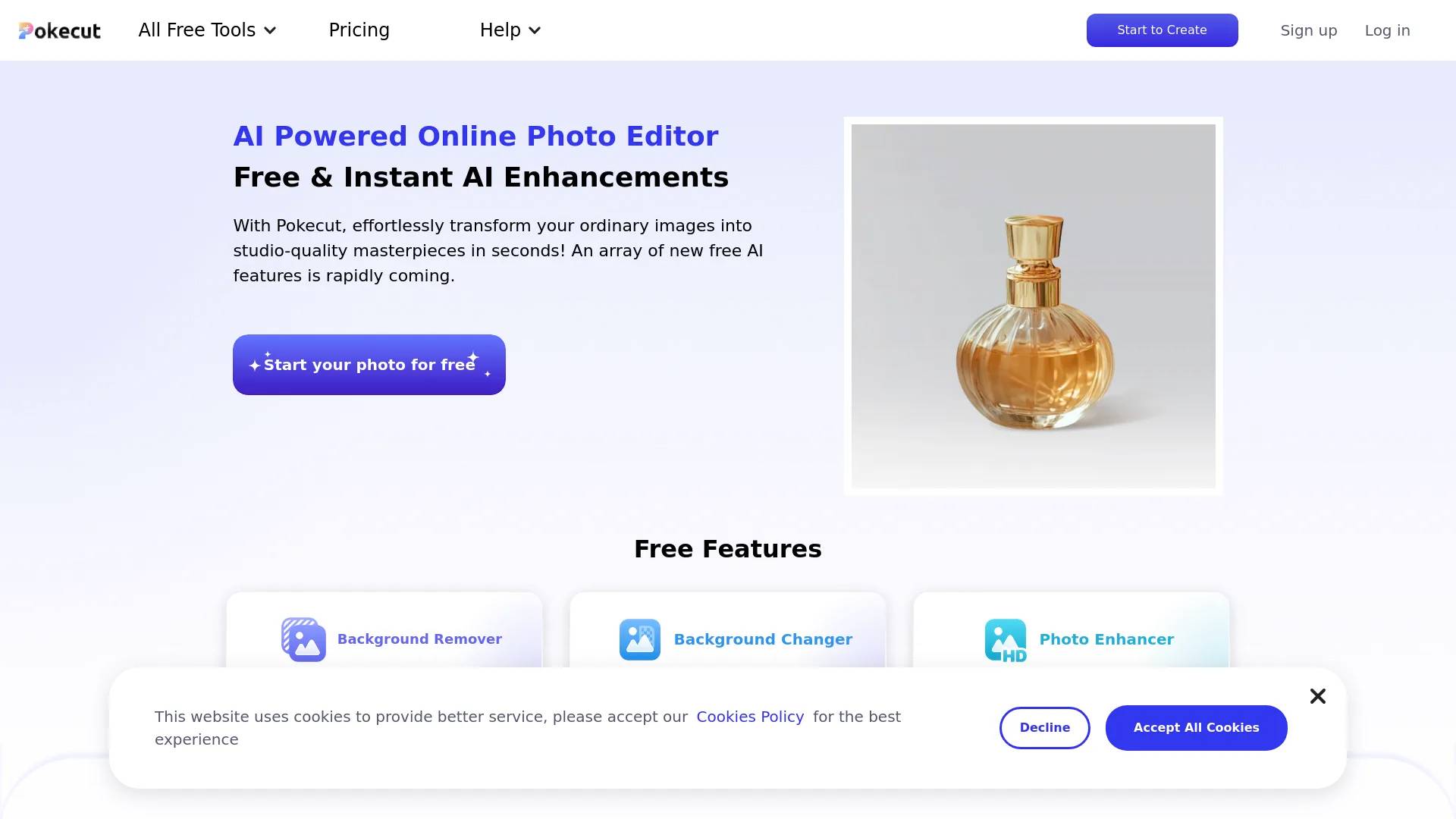
Task: Toggle cookie consent acceptance
Action: [1196, 727]
